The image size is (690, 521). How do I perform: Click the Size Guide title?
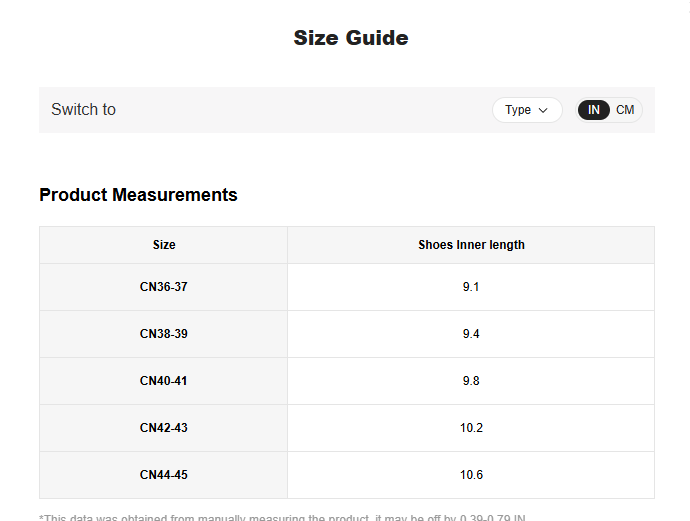click(350, 38)
